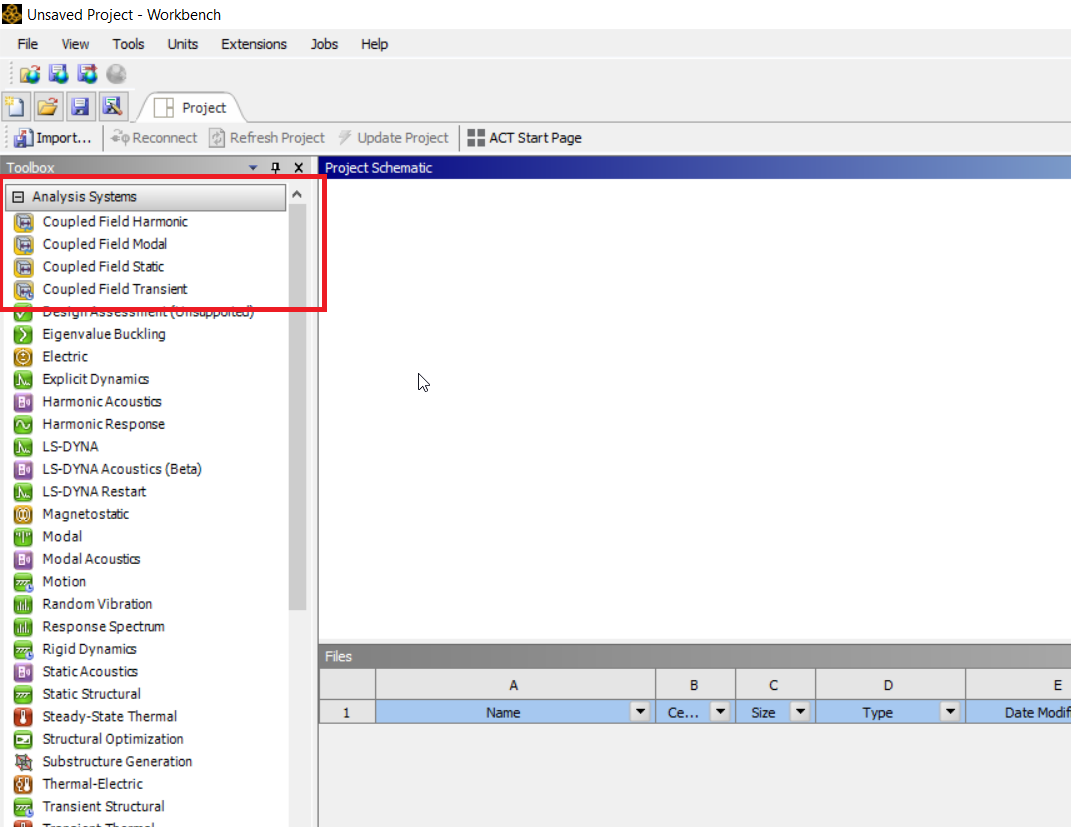The width and height of the screenshot is (1071, 827).
Task: Click column A header in Files table
Action: [515, 685]
